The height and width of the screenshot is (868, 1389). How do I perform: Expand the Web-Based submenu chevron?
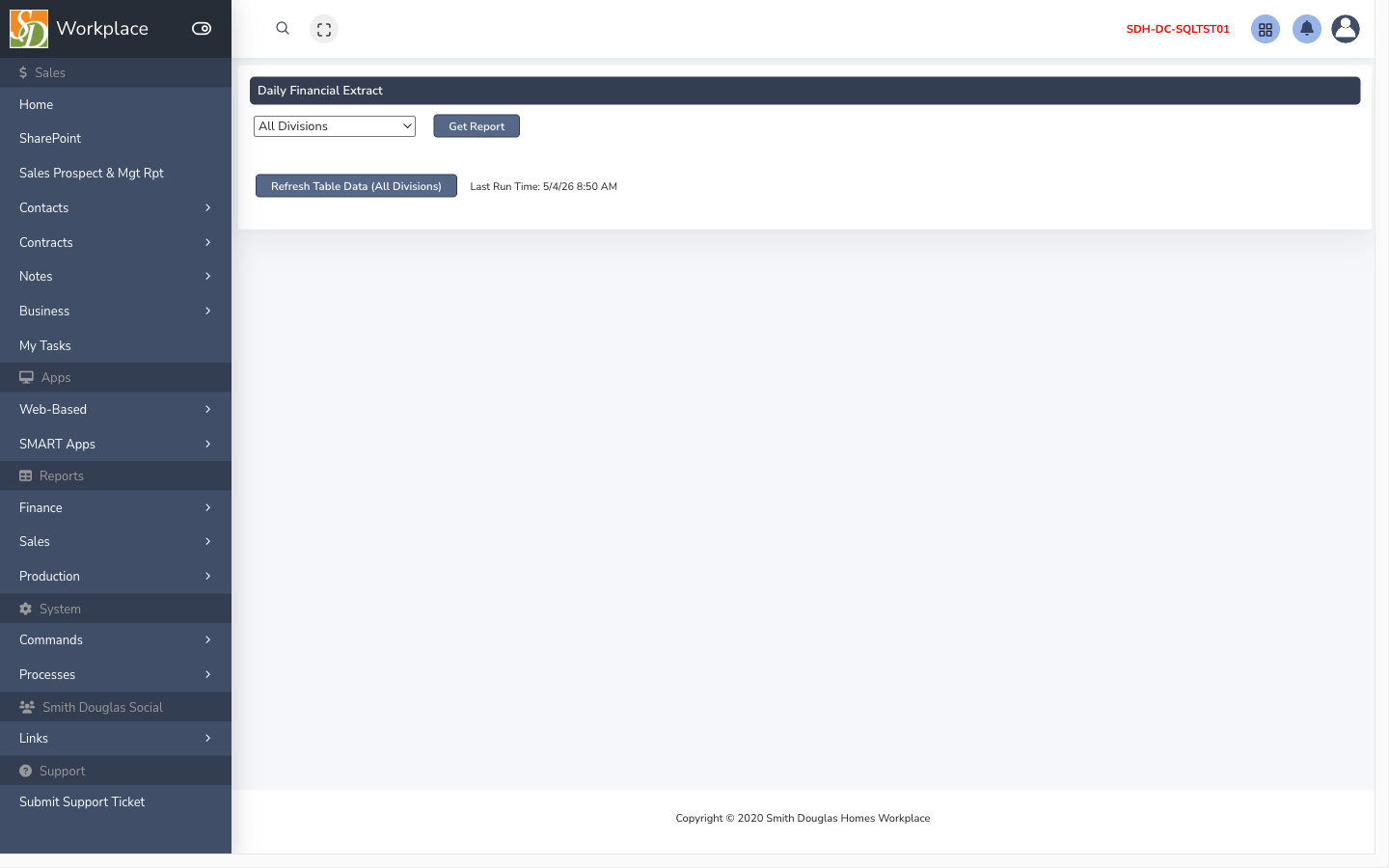coord(207,409)
